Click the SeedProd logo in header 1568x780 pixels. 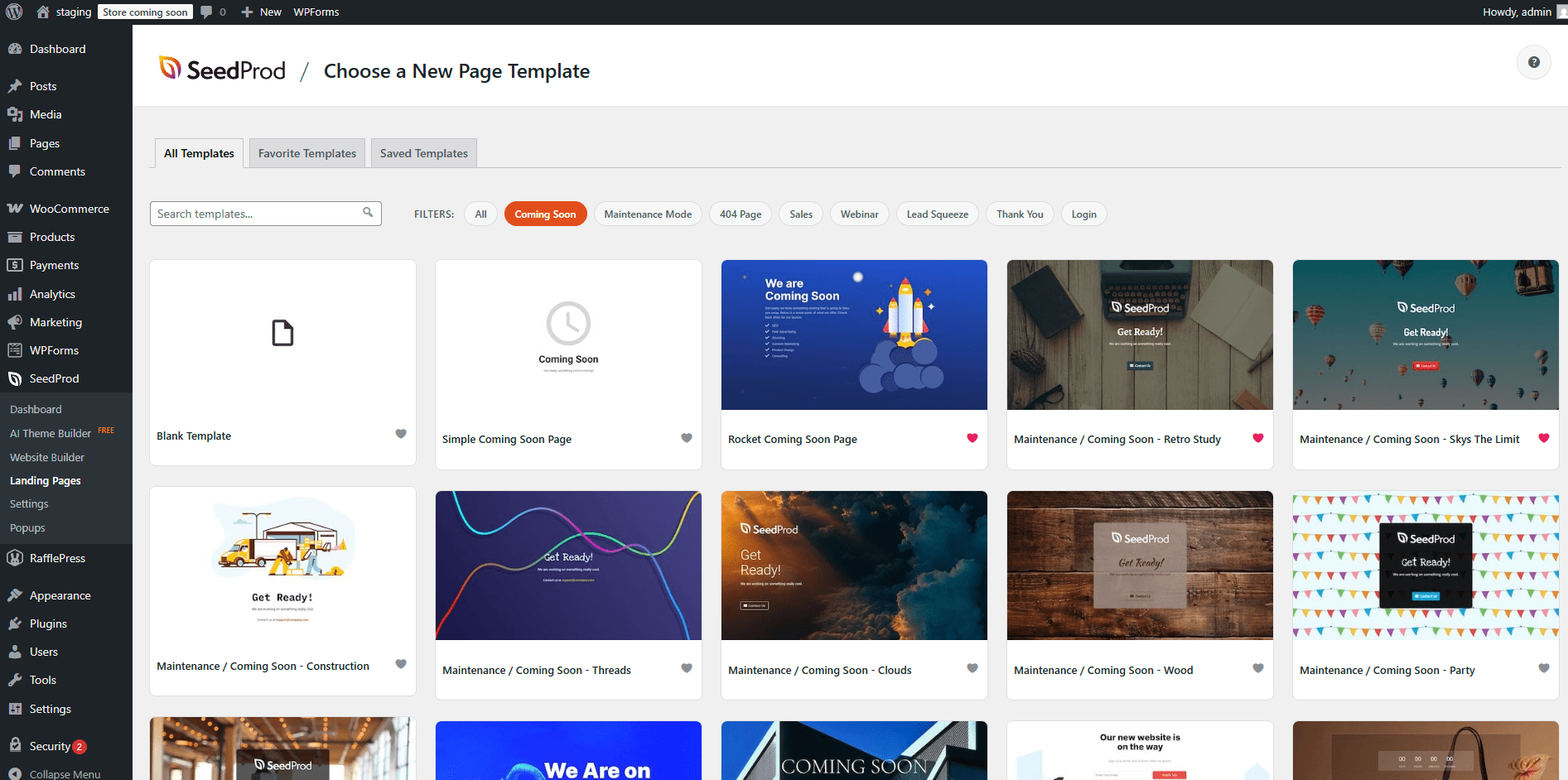click(x=222, y=70)
